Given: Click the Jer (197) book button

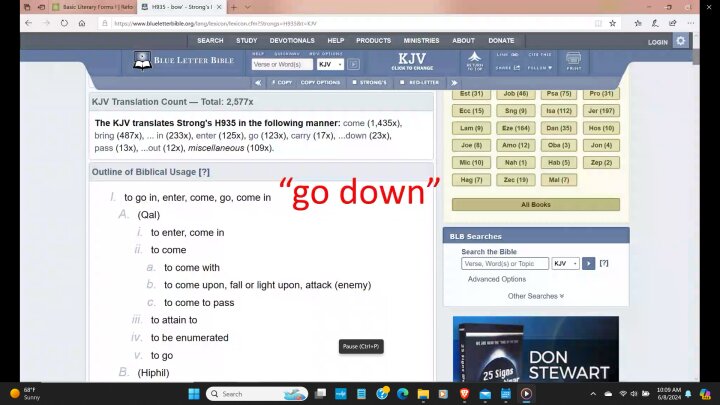Looking at the screenshot, I should tap(601, 111).
